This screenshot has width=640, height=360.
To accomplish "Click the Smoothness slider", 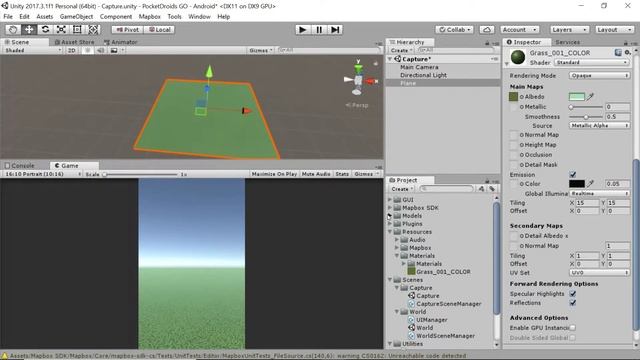I will [586, 117].
